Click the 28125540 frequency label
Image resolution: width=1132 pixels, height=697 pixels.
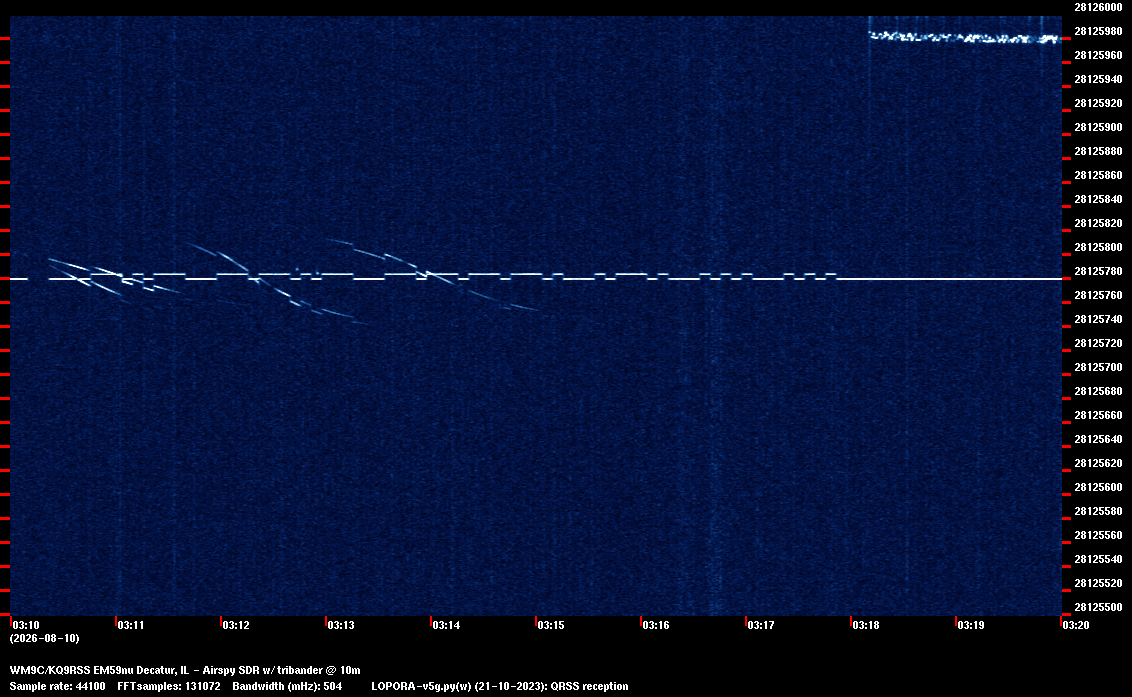[x=1098, y=558]
